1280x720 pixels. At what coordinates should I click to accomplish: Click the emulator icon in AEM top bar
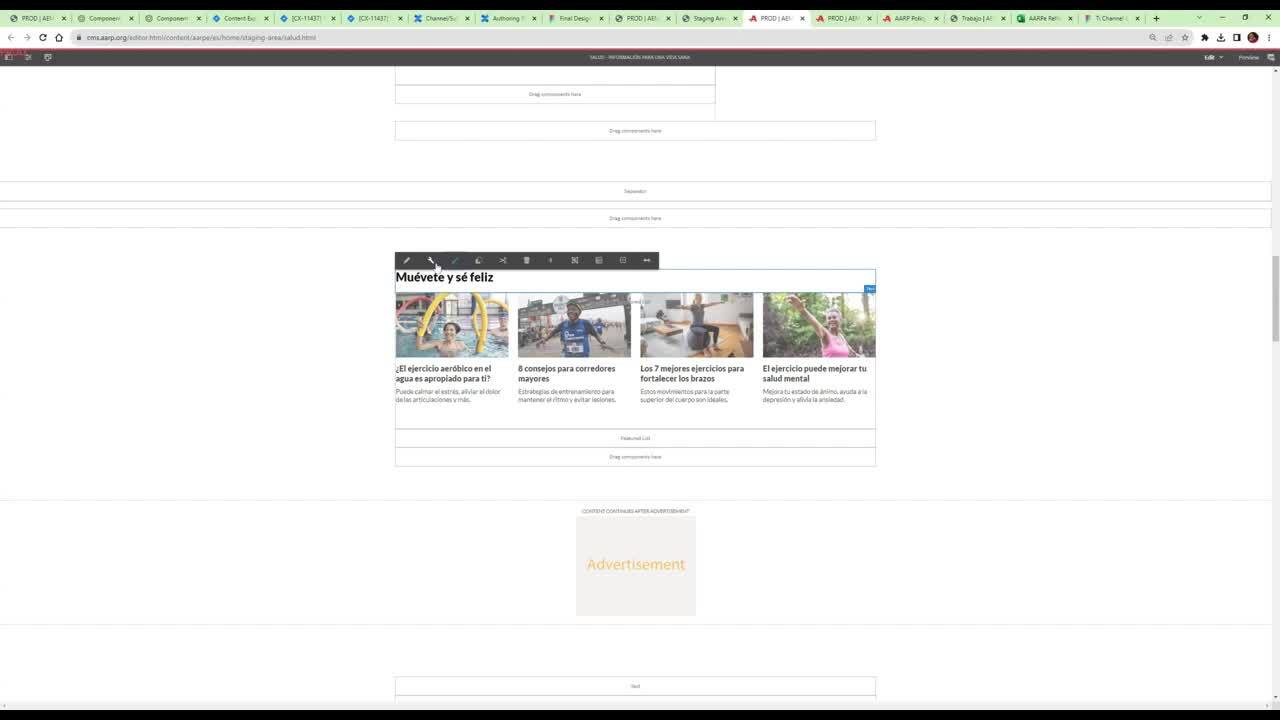point(47,57)
